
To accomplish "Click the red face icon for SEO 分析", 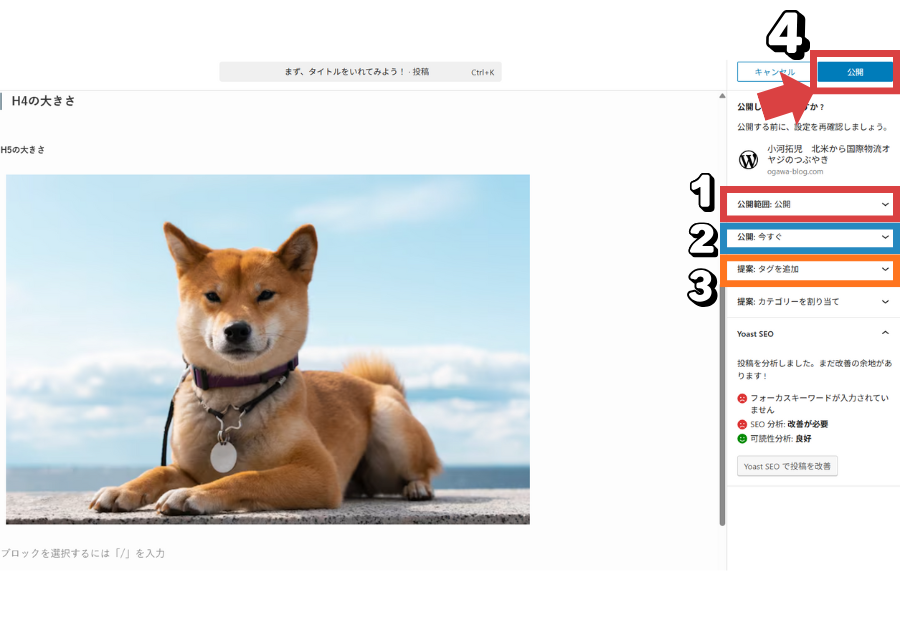I will tap(742, 424).
